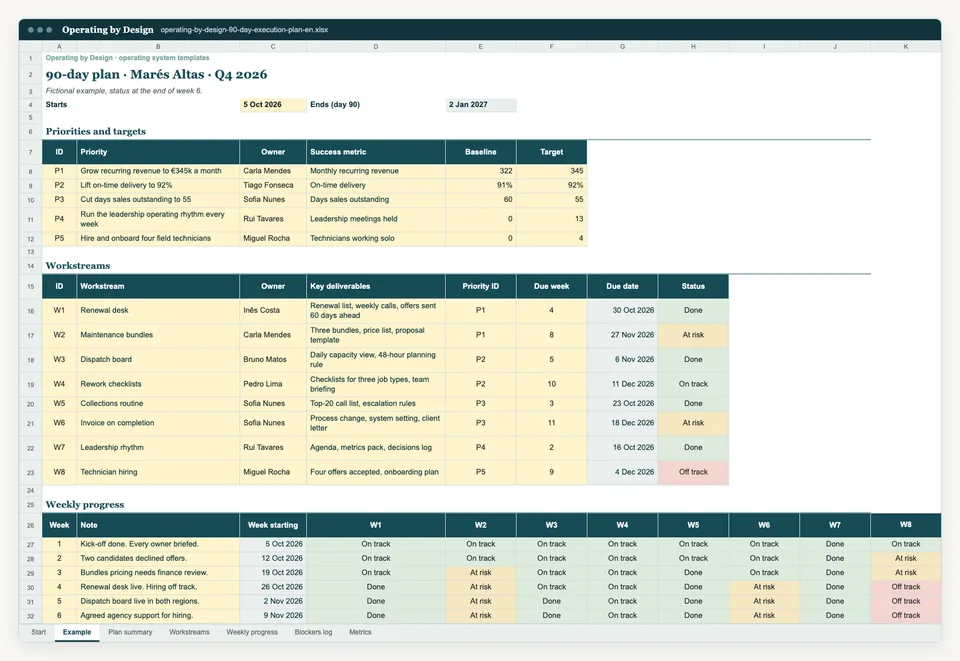Select the target value 345
The width and height of the screenshot is (960, 661).
coord(552,171)
